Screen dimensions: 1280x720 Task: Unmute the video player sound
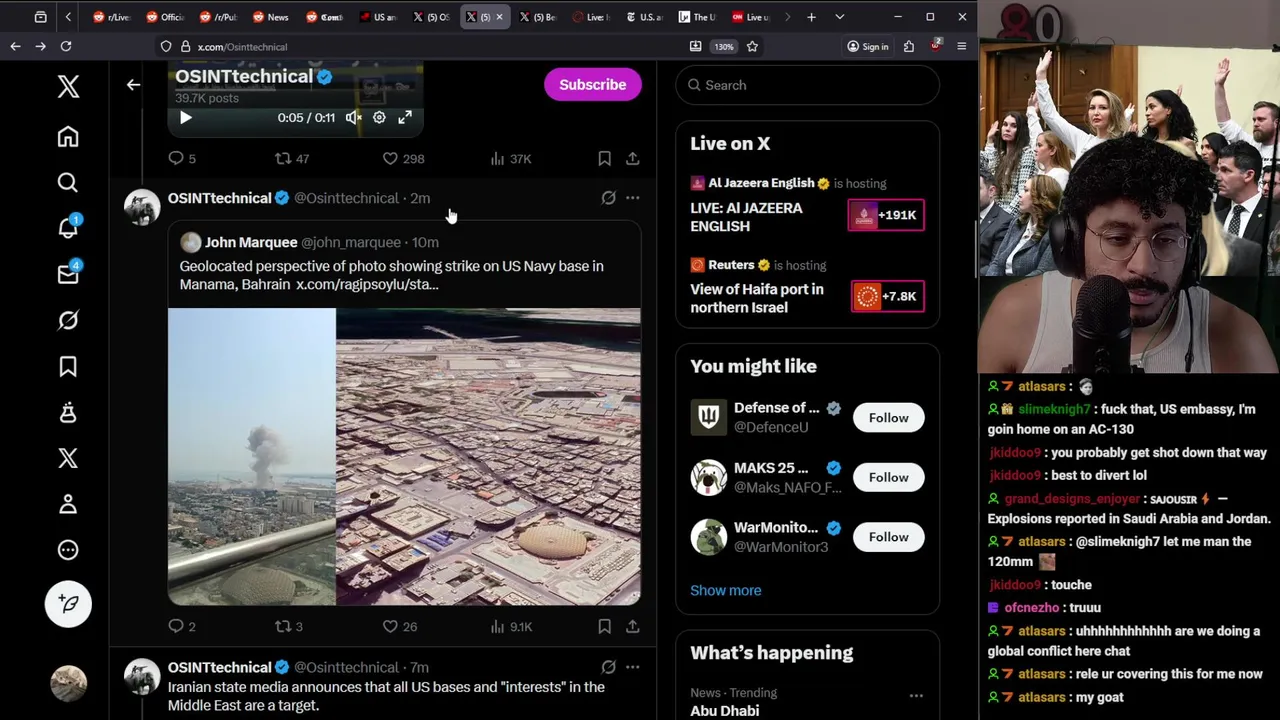[353, 118]
